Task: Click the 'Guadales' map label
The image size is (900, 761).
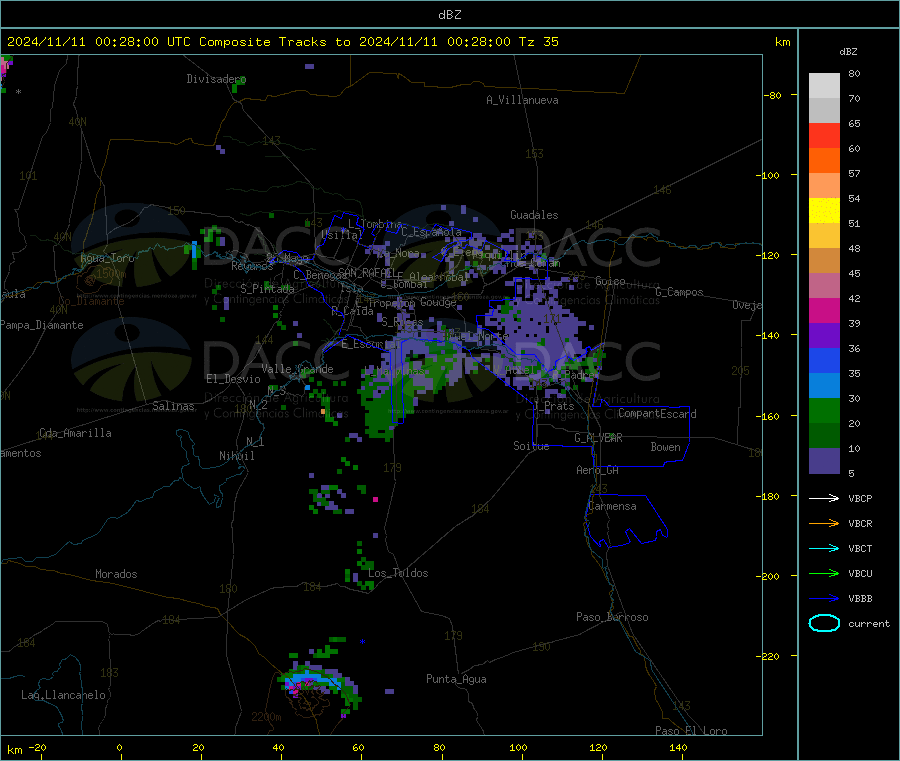Action: click(x=534, y=215)
